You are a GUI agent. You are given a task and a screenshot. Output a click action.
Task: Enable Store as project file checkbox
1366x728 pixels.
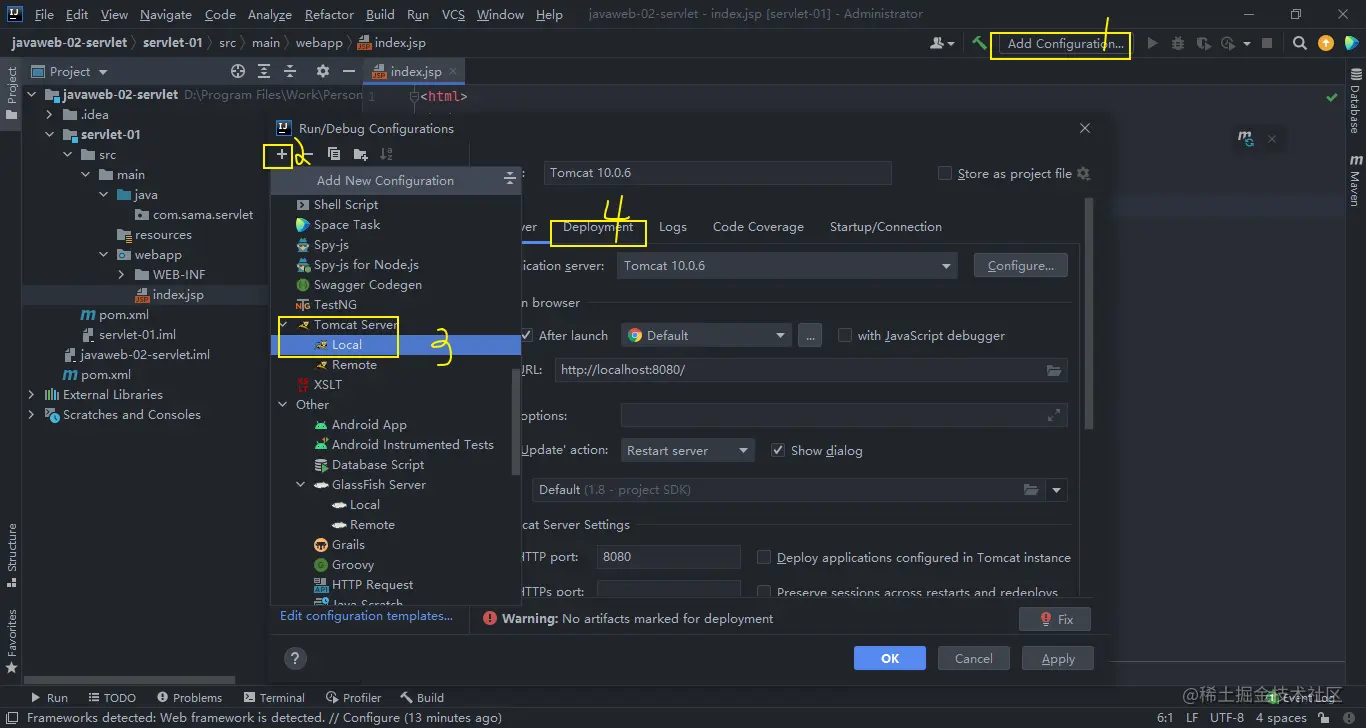(945, 173)
